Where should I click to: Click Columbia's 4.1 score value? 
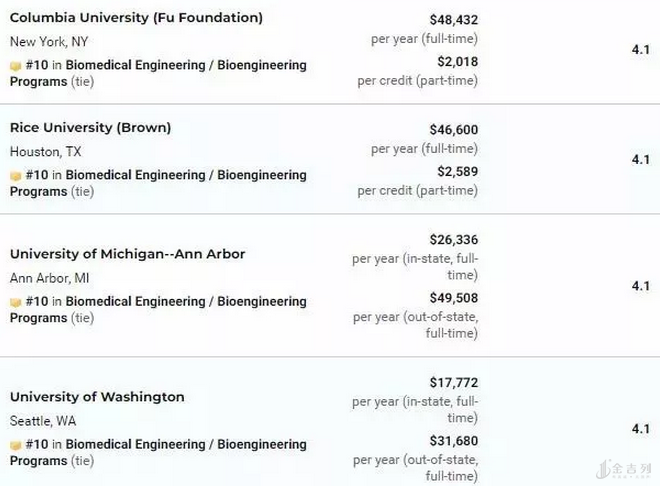640,49
